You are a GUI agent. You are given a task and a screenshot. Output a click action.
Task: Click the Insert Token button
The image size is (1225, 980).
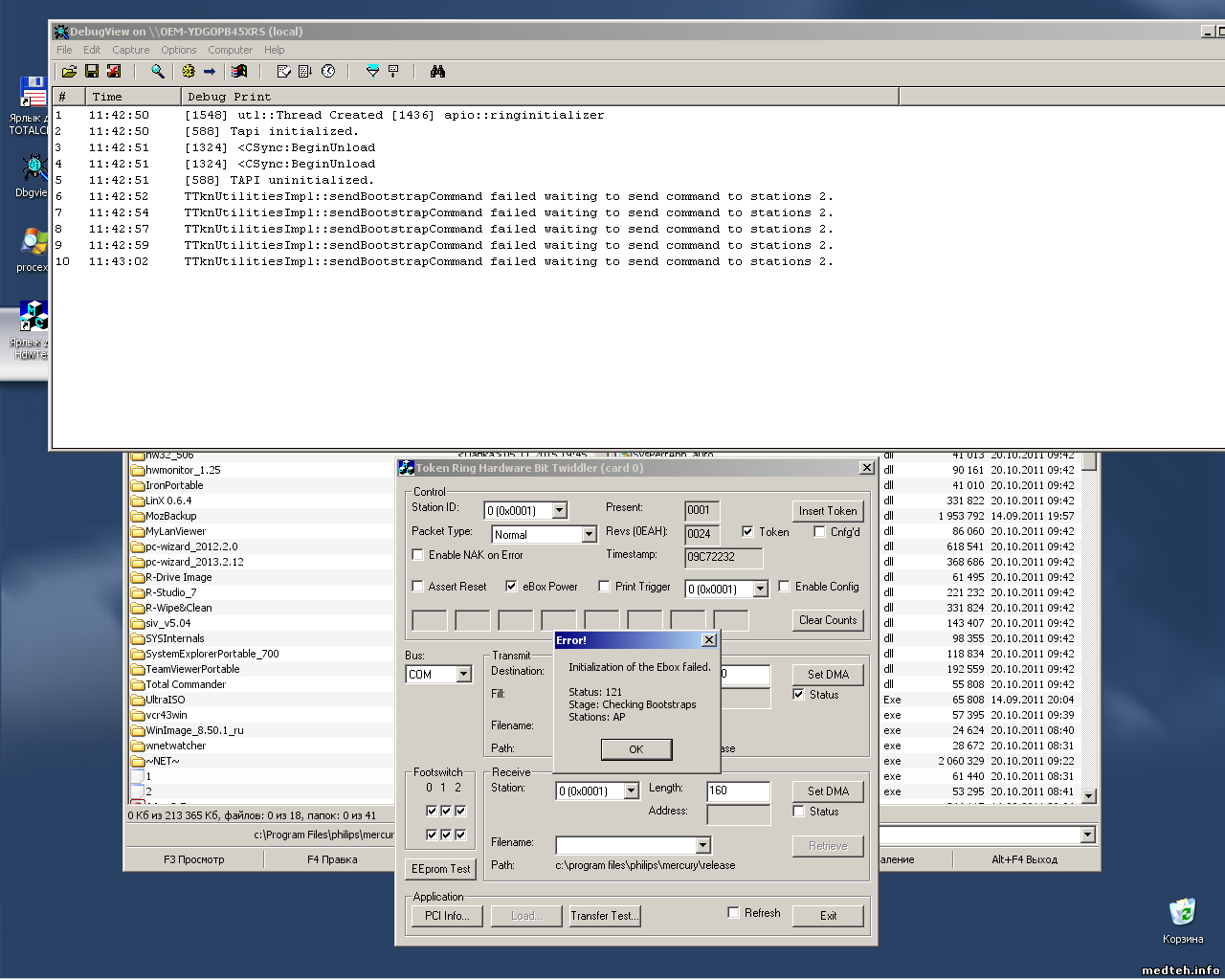[828, 511]
